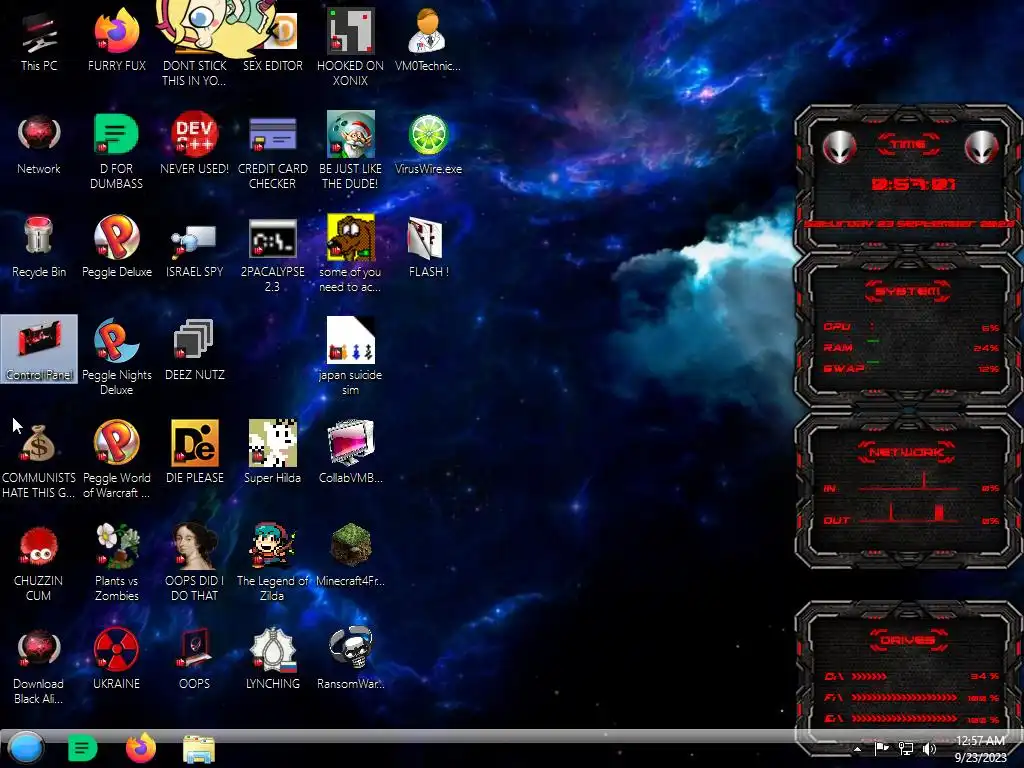Launch the Plants vs Zombies shortcut
Screen dimensions: 1024x768
point(117,563)
